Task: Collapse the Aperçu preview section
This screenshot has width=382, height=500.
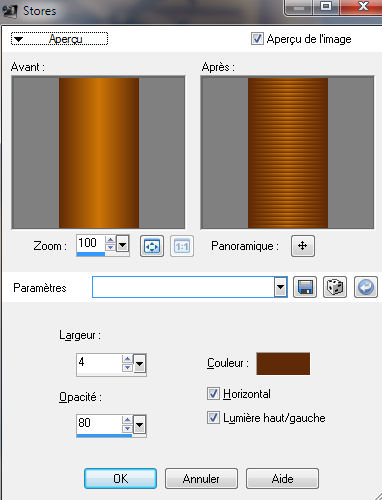Action: click(59, 39)
